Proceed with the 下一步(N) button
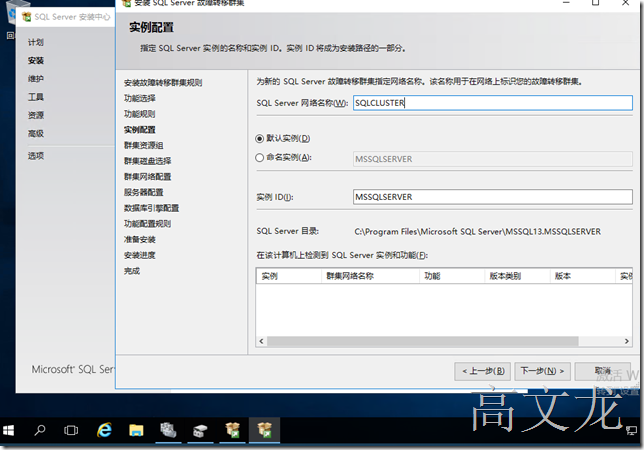The image size is (644, 450). (542, 371)
